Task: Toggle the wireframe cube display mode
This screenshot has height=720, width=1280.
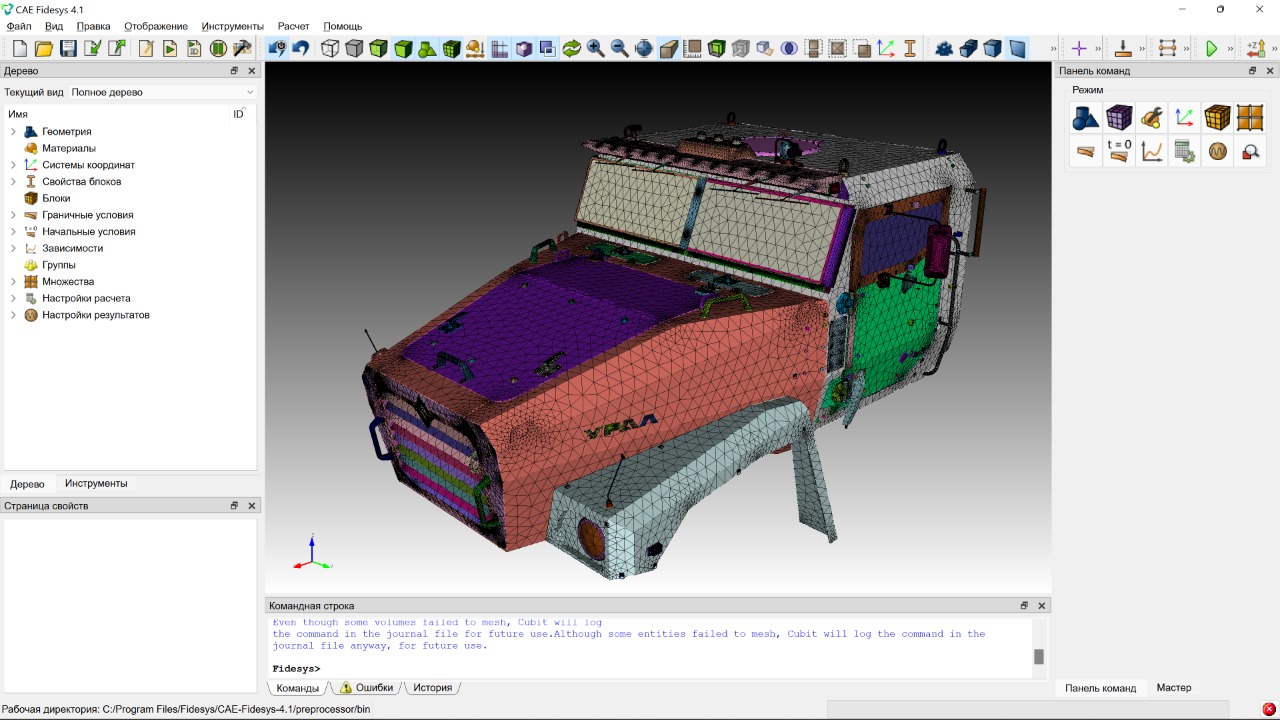Action: click(330, 48)
